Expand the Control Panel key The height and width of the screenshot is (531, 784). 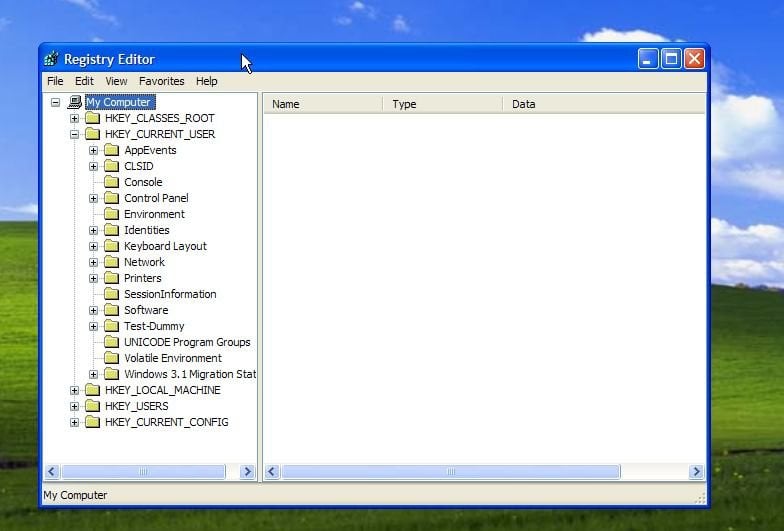coord(94,198)
